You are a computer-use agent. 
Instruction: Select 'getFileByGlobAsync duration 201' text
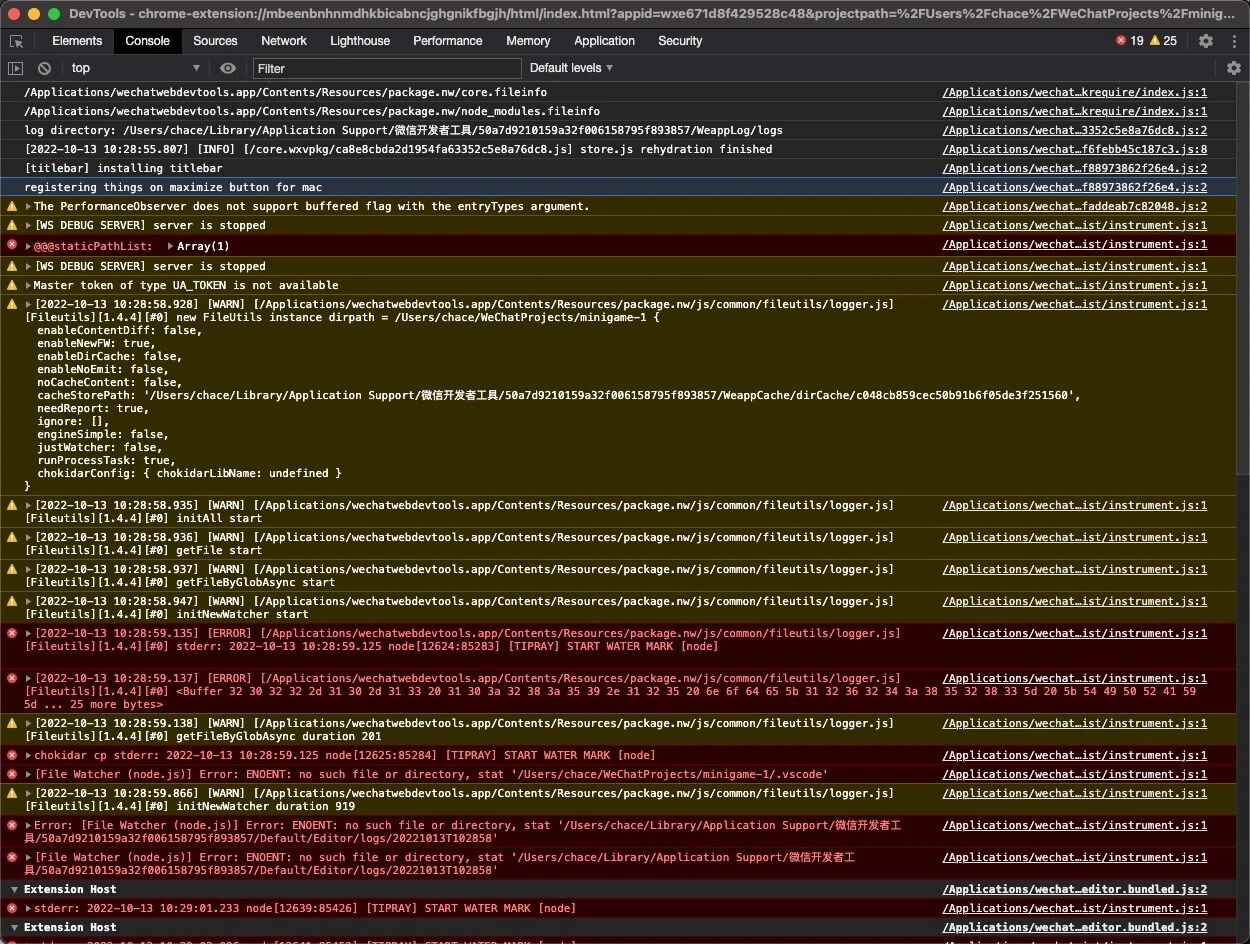[x=278, y=736]
